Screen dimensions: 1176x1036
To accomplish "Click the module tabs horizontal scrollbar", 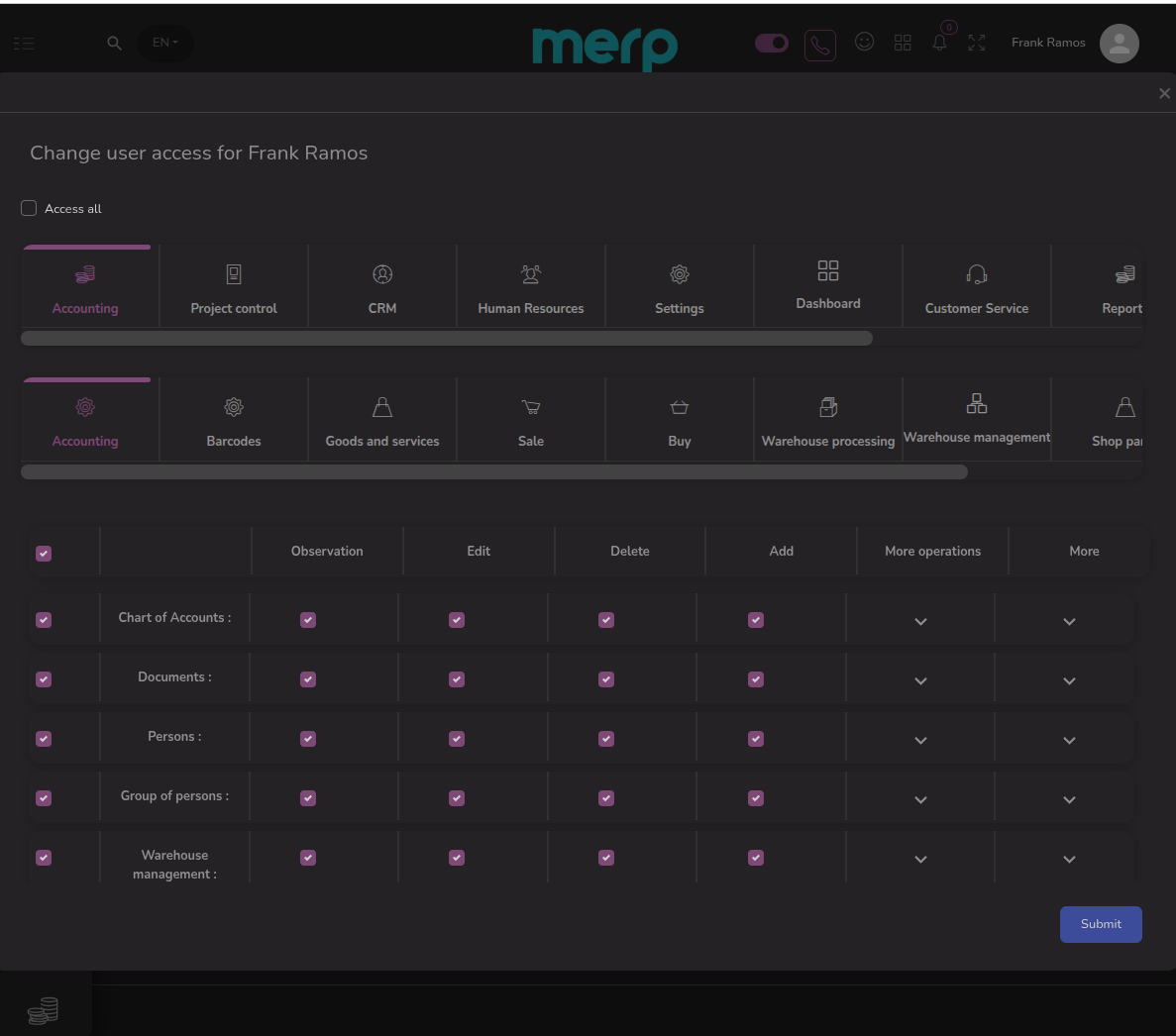I will pyautogui.click(x=447, y=339).
